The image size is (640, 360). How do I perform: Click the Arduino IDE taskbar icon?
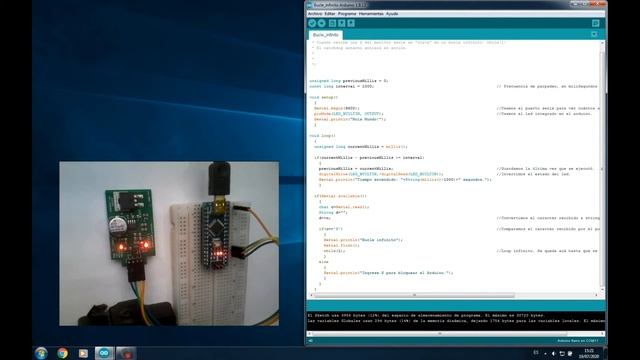(104, 353)
